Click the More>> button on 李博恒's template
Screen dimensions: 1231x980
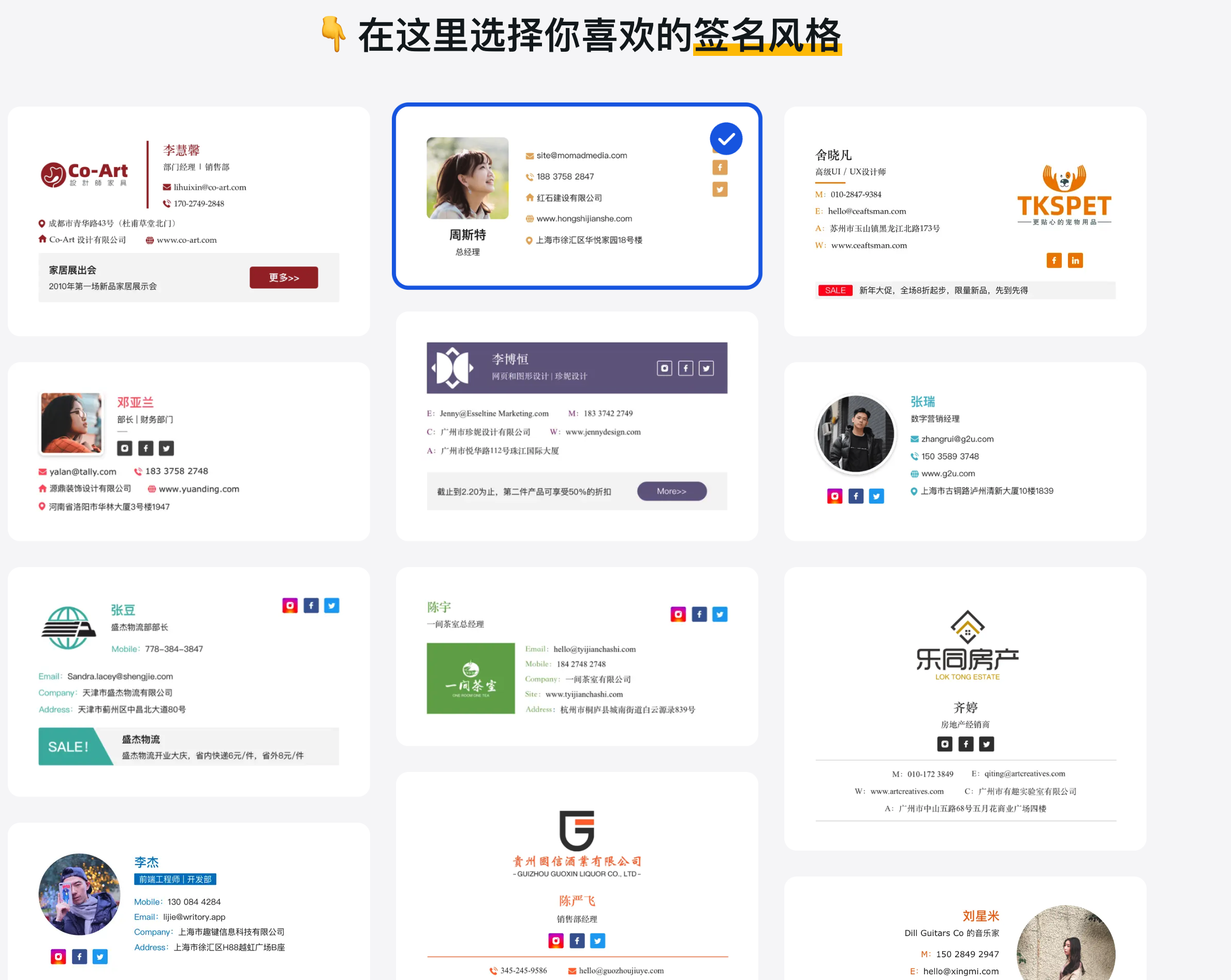[x=671, y=491]
